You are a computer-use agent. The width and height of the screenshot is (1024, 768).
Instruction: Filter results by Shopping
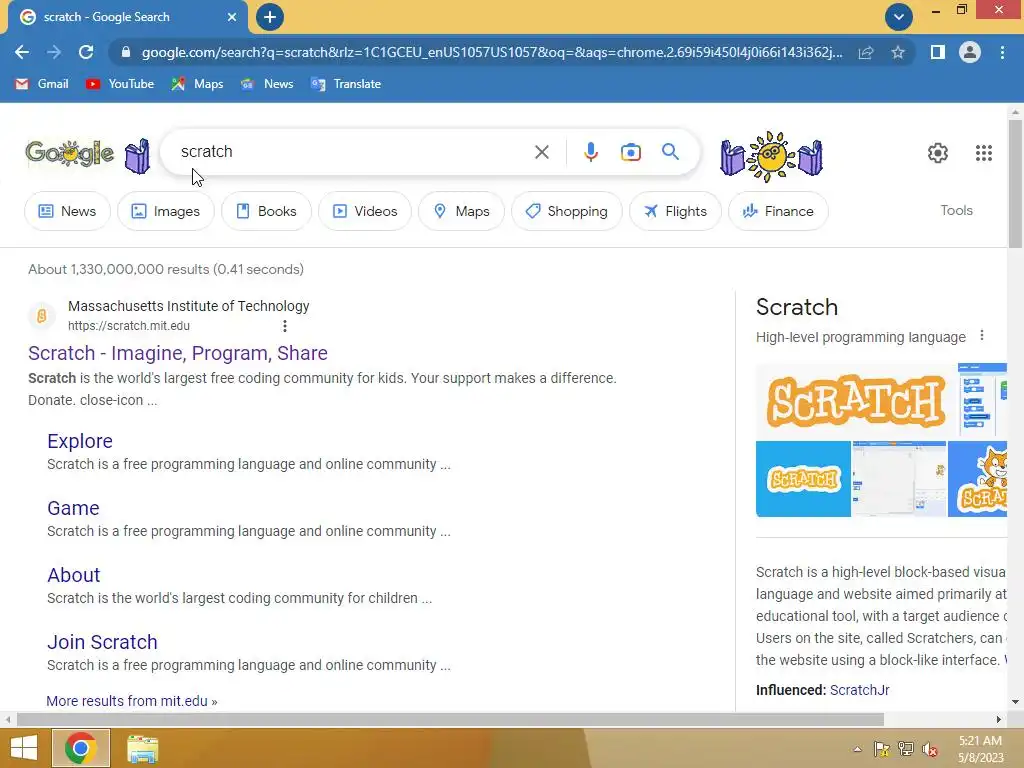click(x=567, y=211)
